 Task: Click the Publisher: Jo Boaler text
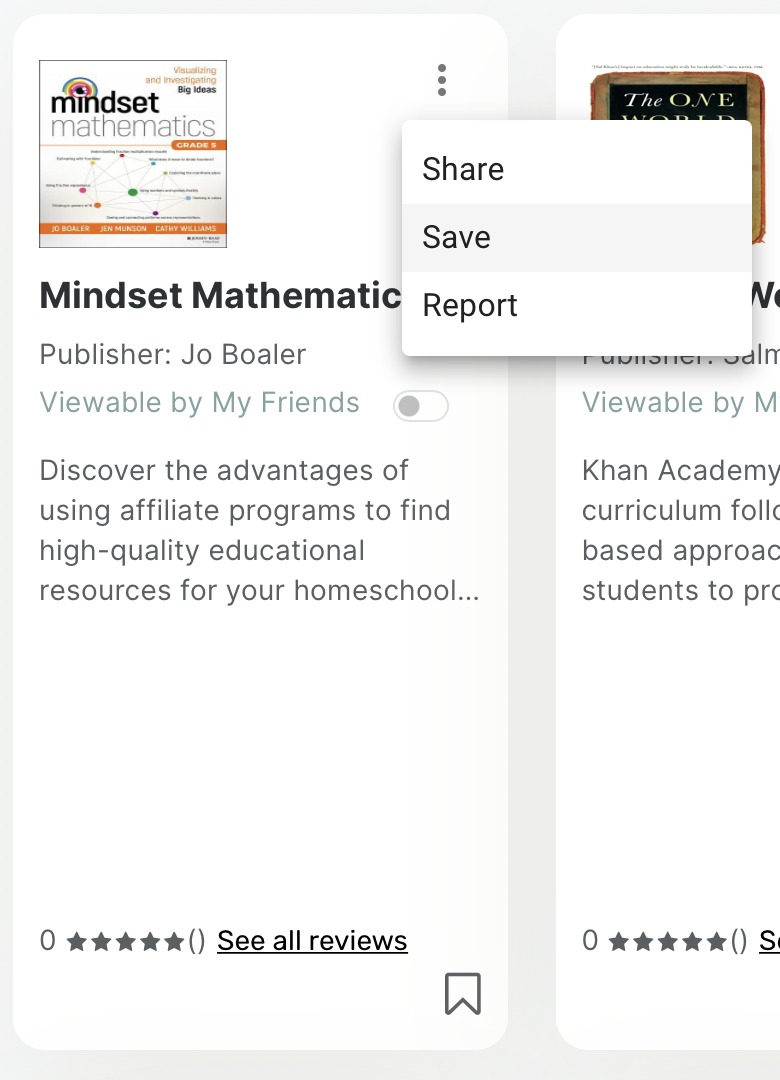tap(173, 354)
